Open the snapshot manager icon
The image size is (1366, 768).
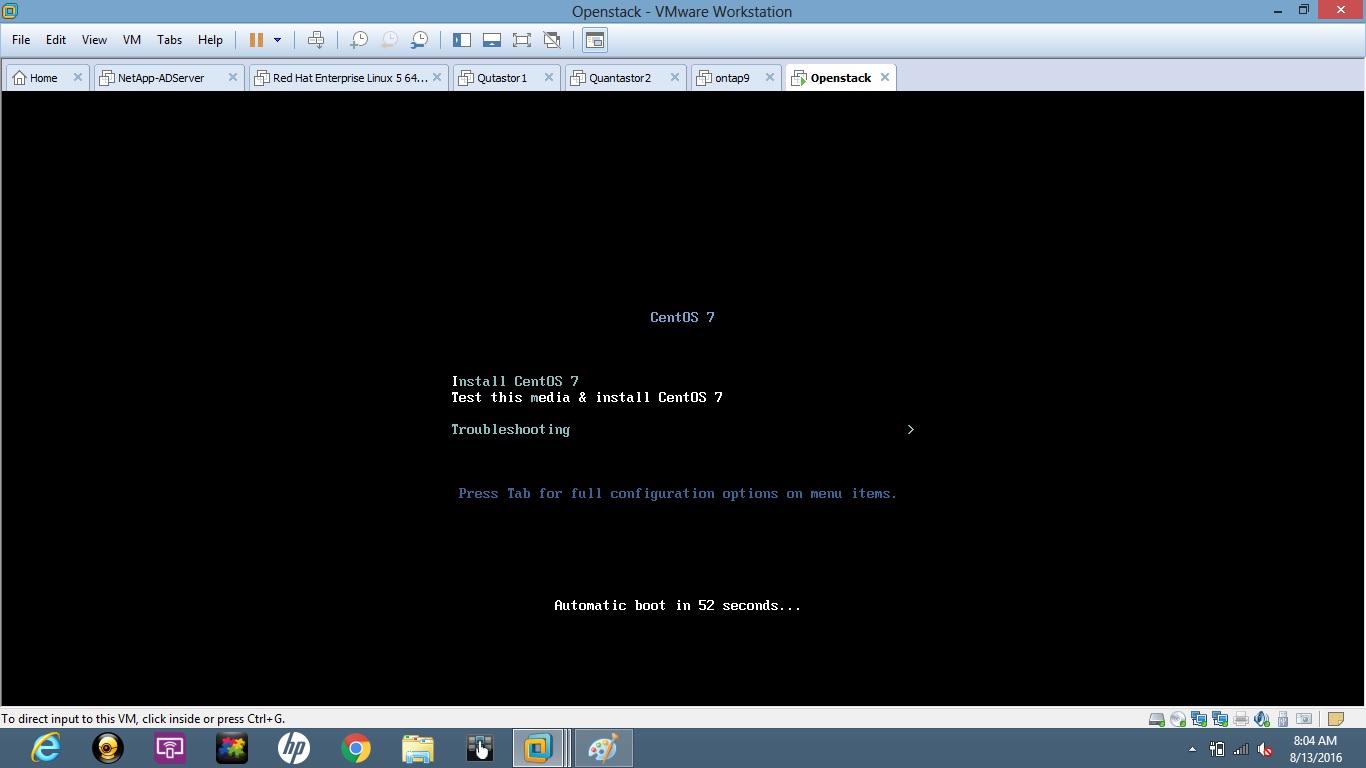click(x=420, y=40)
